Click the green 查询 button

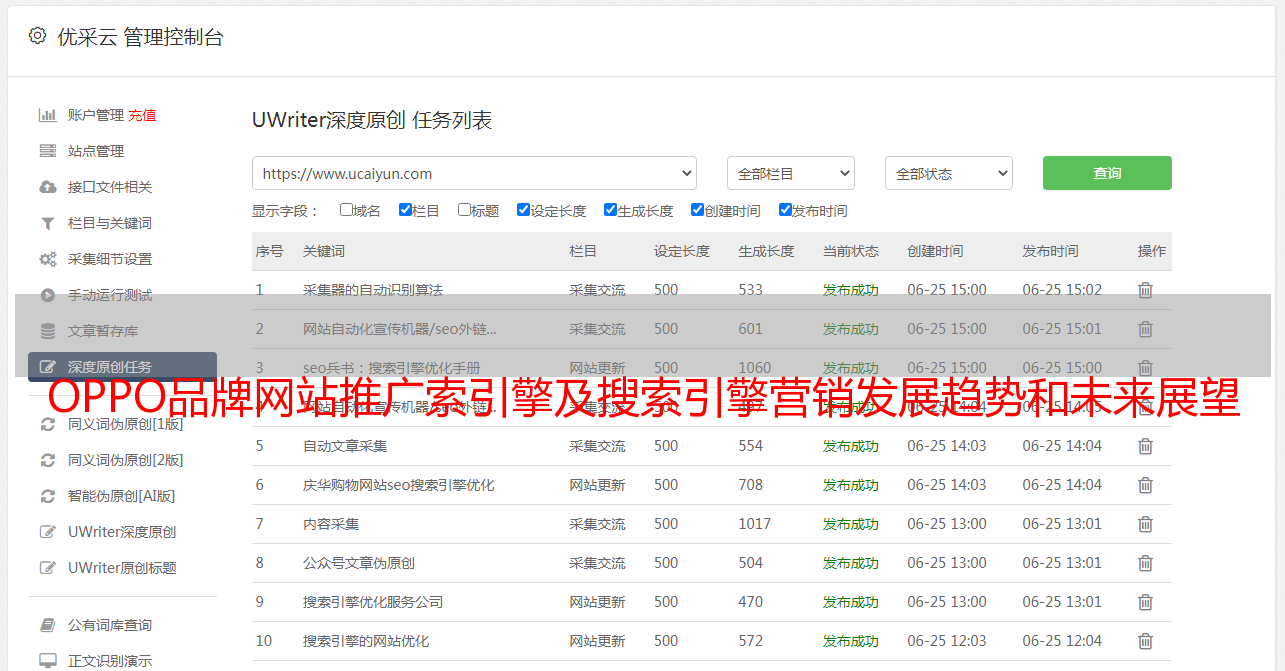1106,173
